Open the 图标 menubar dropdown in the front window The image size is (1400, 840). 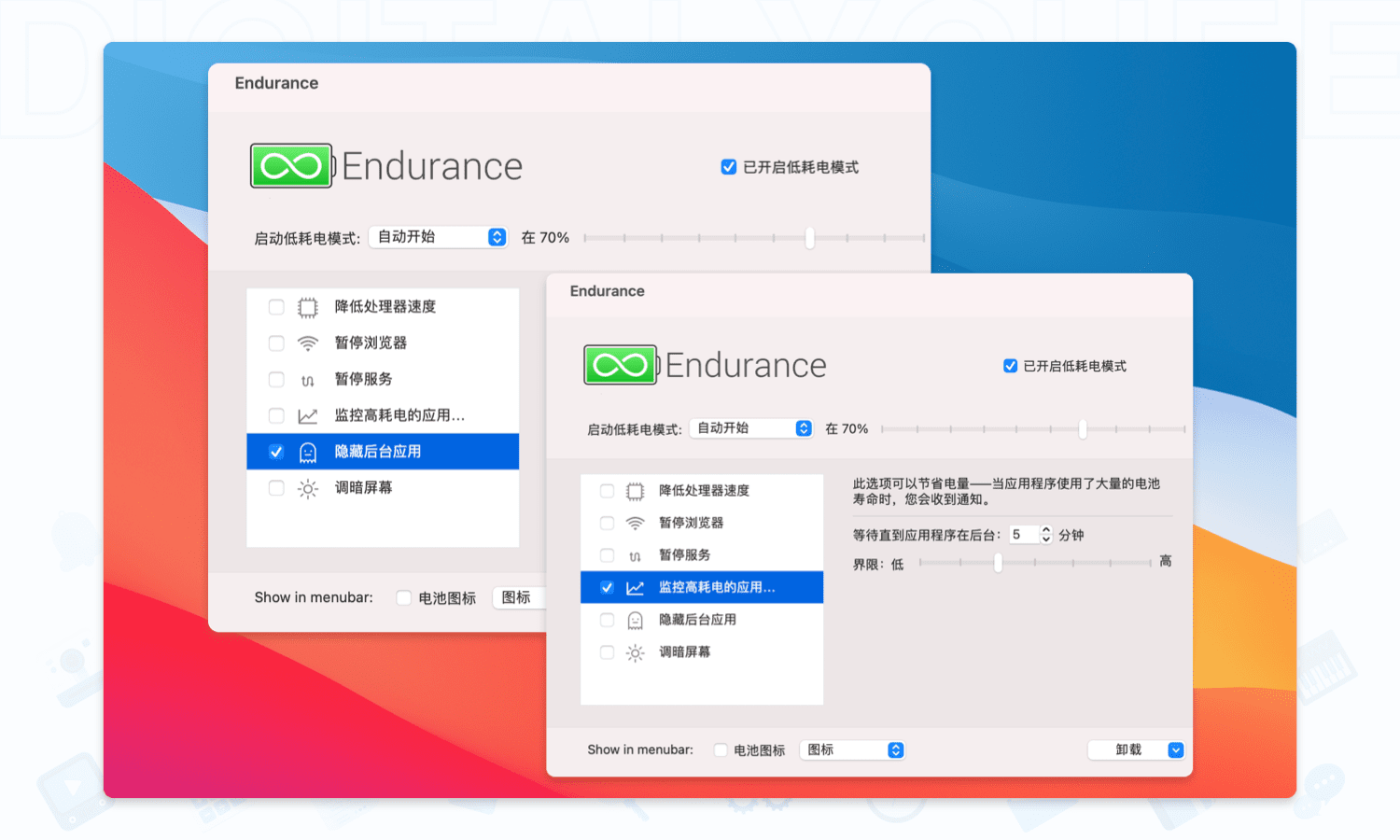coord(852,750)
